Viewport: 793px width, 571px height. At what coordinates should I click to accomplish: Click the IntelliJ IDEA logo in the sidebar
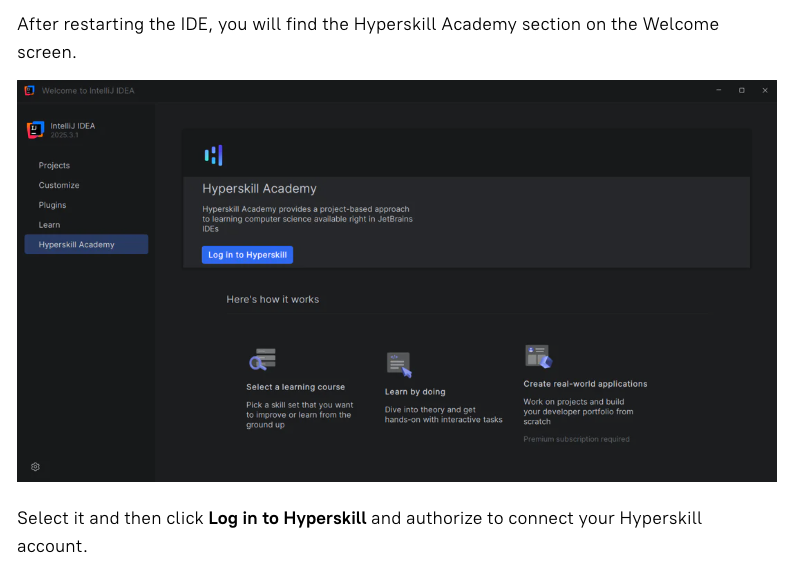pyautogui.click(x=35, y=130)
